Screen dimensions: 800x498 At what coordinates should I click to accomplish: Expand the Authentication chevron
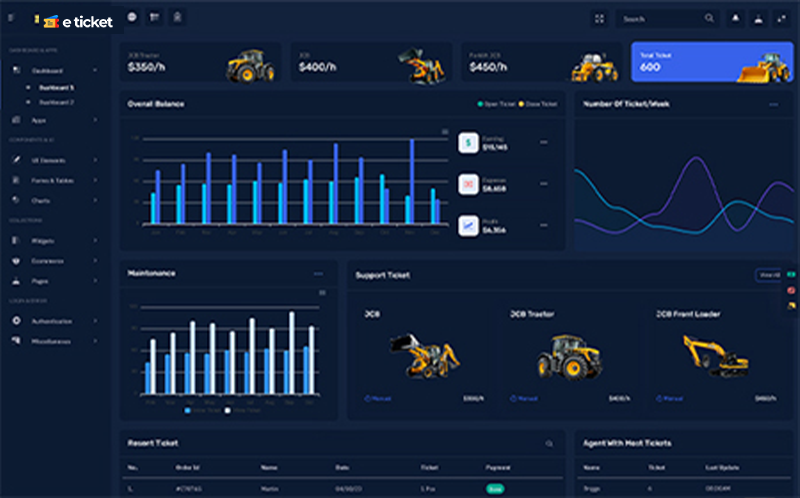[95, 320]
